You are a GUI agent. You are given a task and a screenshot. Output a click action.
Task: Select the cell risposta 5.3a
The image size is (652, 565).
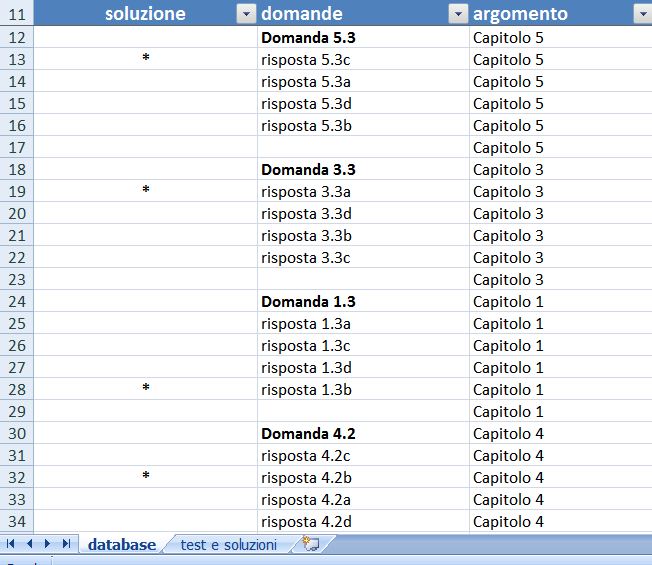click(363, 81)
